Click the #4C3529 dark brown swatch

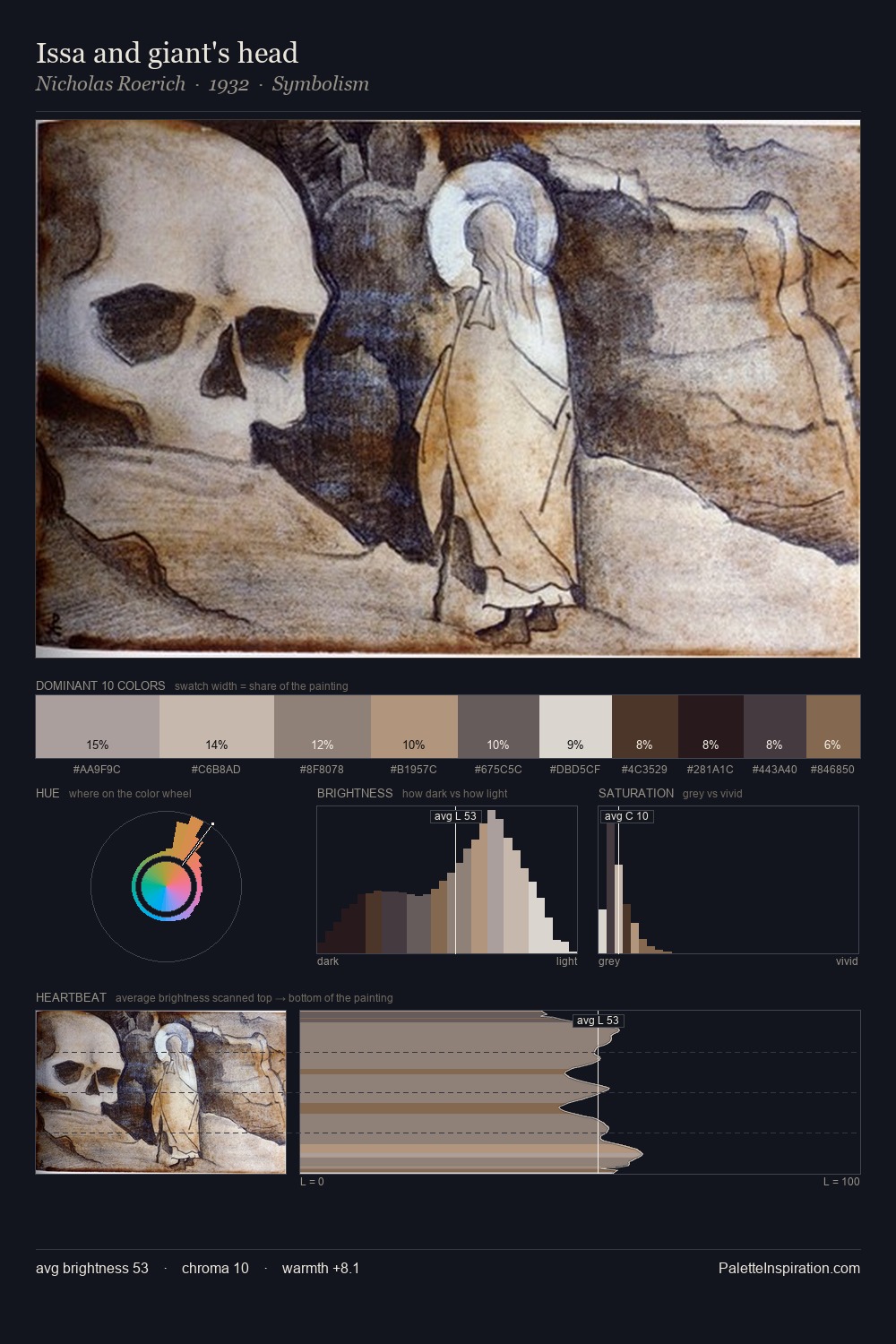pos(645,727)
